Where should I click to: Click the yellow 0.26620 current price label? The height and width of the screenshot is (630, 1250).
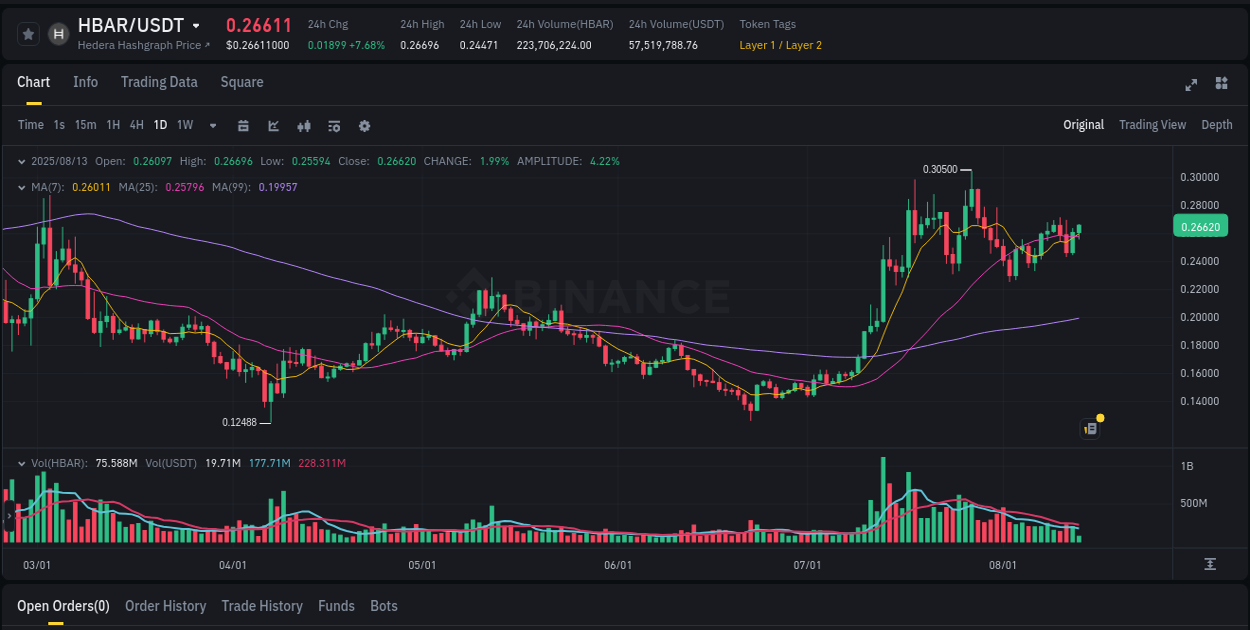pos(1200,226)
